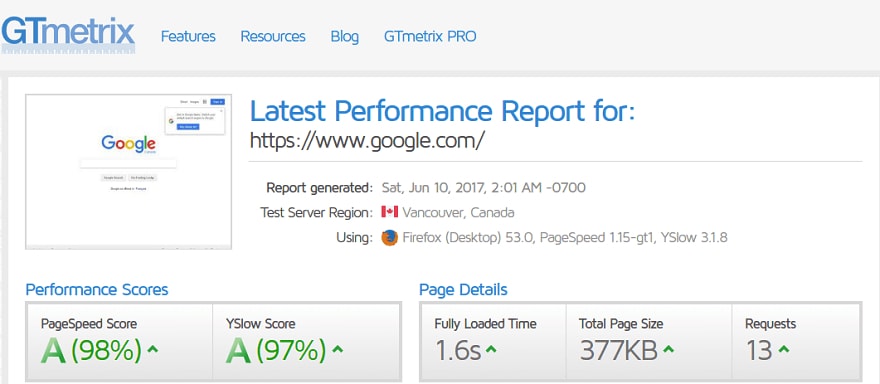Select the PageSpeed Score A (98%) grade
This screenshot has width=880, height=384.
click(91, 350)
